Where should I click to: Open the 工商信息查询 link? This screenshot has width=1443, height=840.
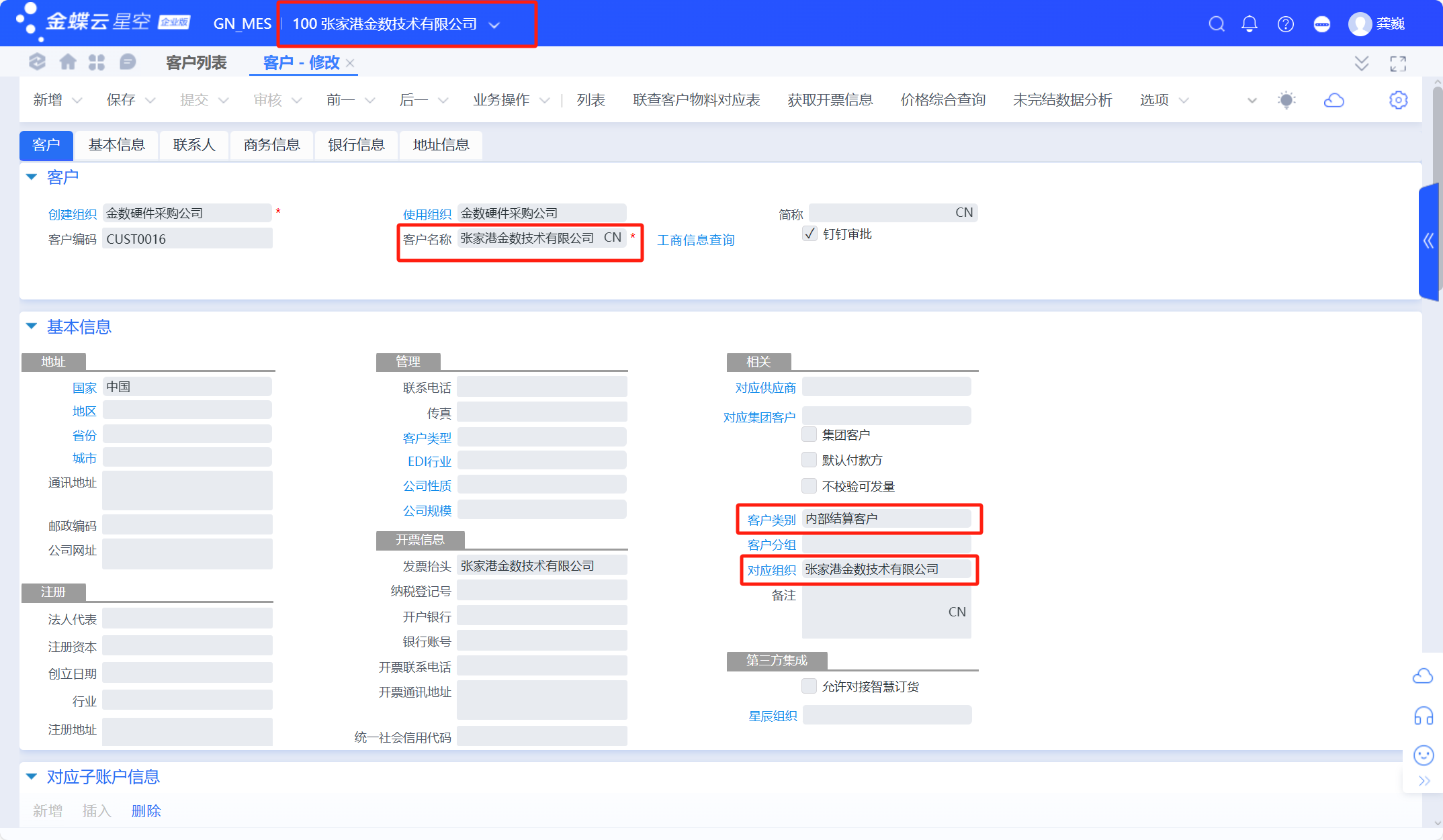click(696, 240)
